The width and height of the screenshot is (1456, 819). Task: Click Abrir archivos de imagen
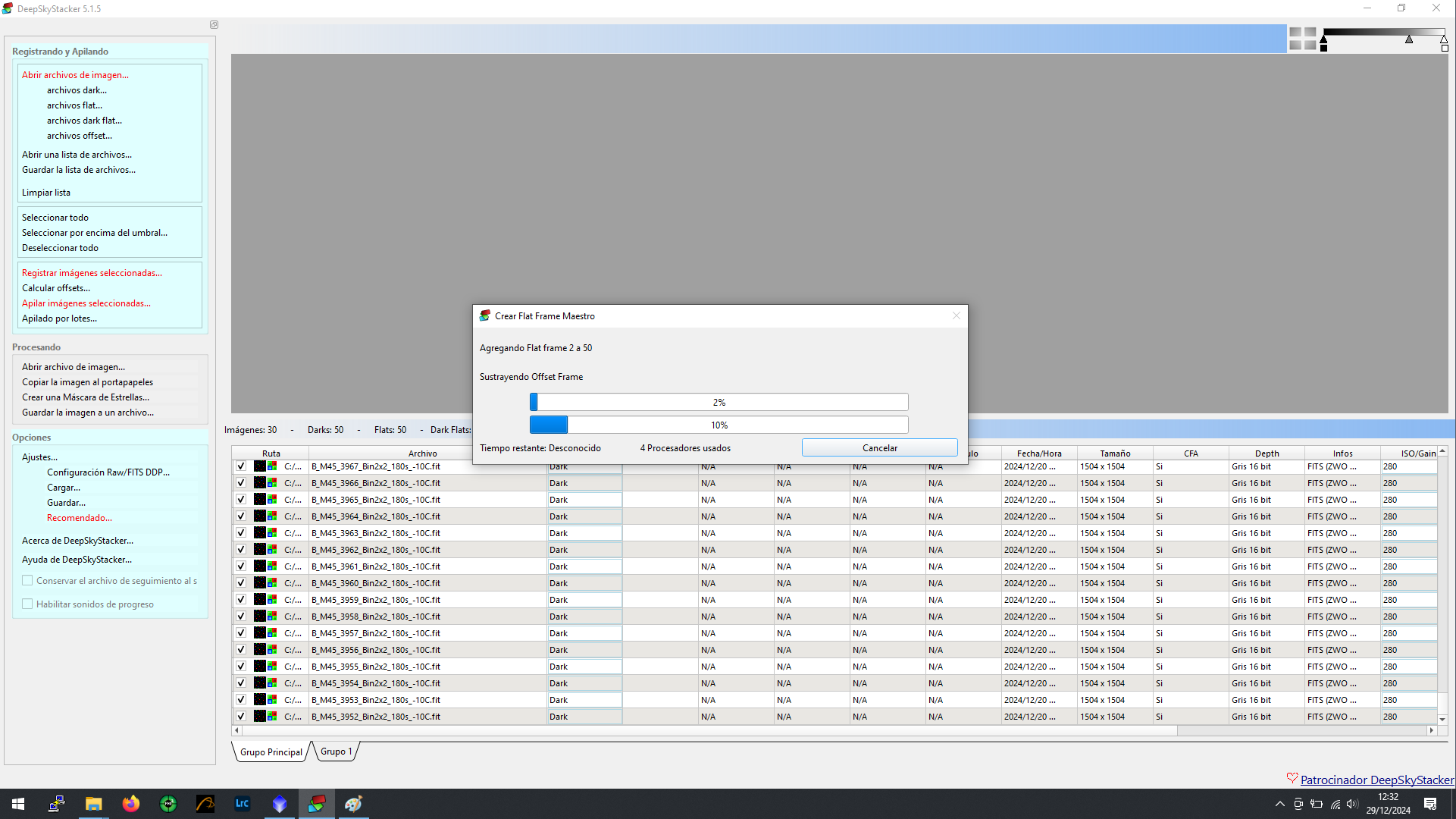click(x=75, y=75)
